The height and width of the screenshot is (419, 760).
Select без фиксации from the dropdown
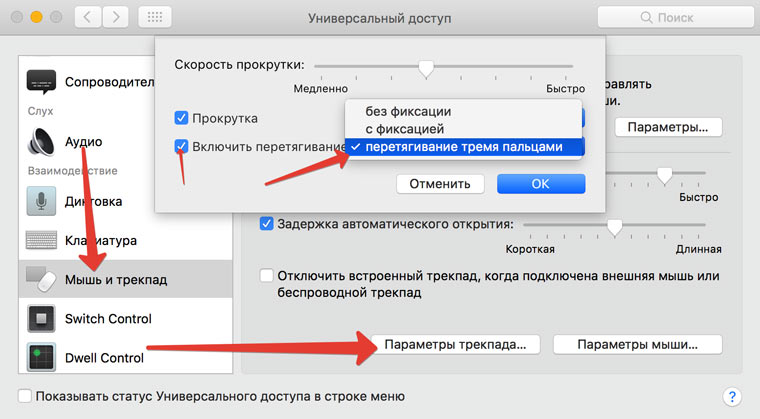click(x=408, y=111)
